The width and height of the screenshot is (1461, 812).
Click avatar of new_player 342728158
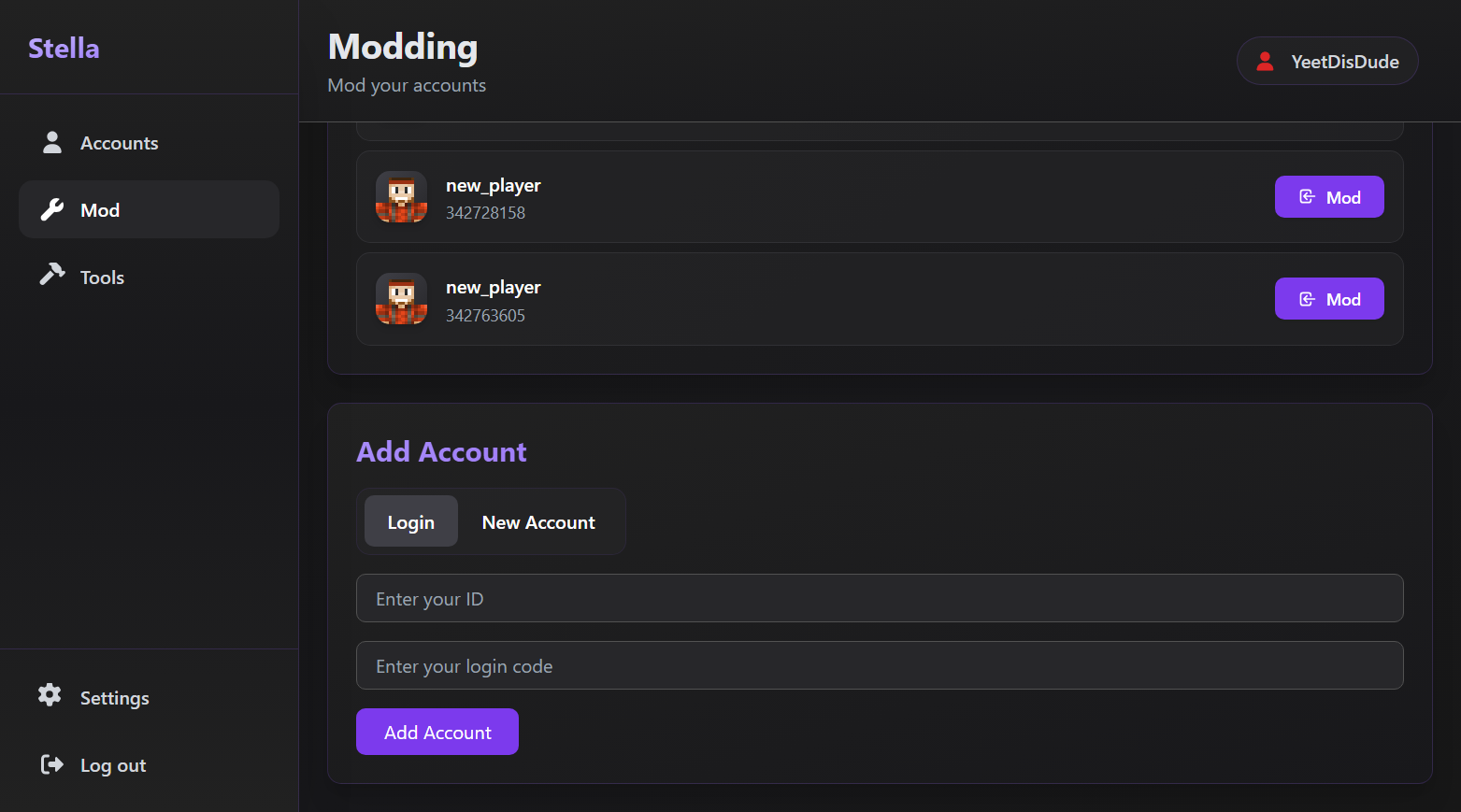point(401,197)
